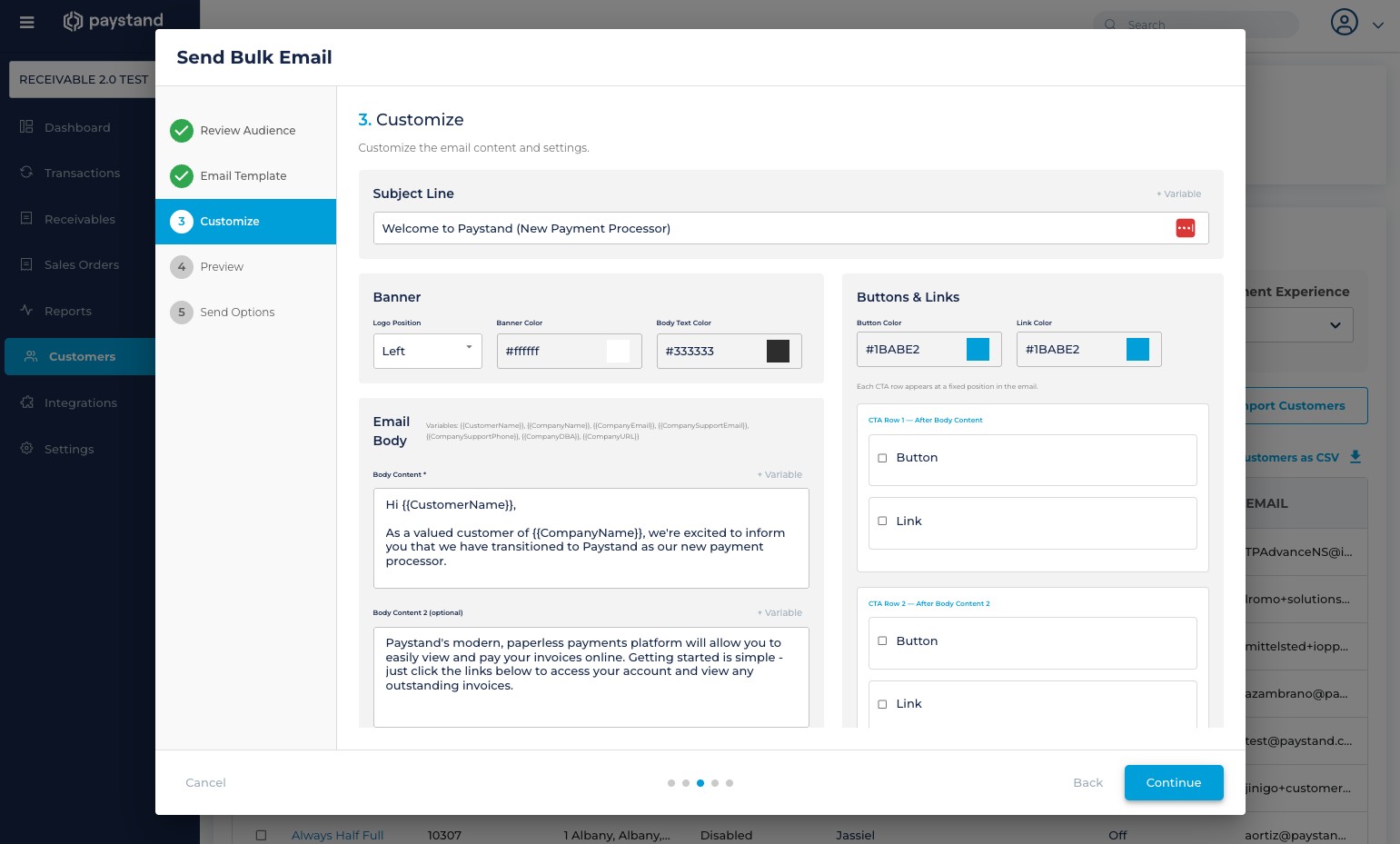The image size is (1400, 844).
Task: Click the search magnifier icon
Action: [x=1110, y=25]
